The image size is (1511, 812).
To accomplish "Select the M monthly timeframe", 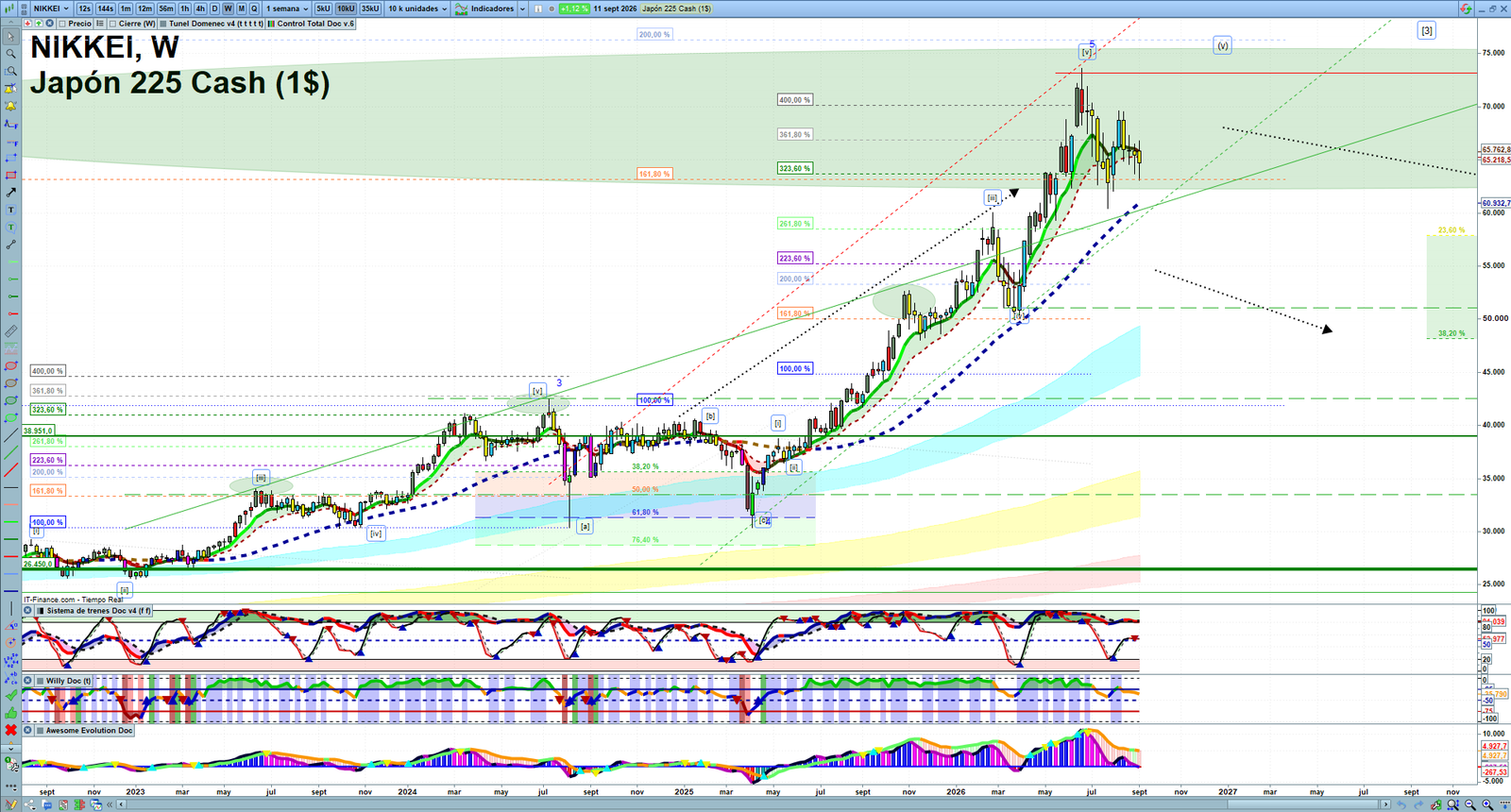I will 241,8.
